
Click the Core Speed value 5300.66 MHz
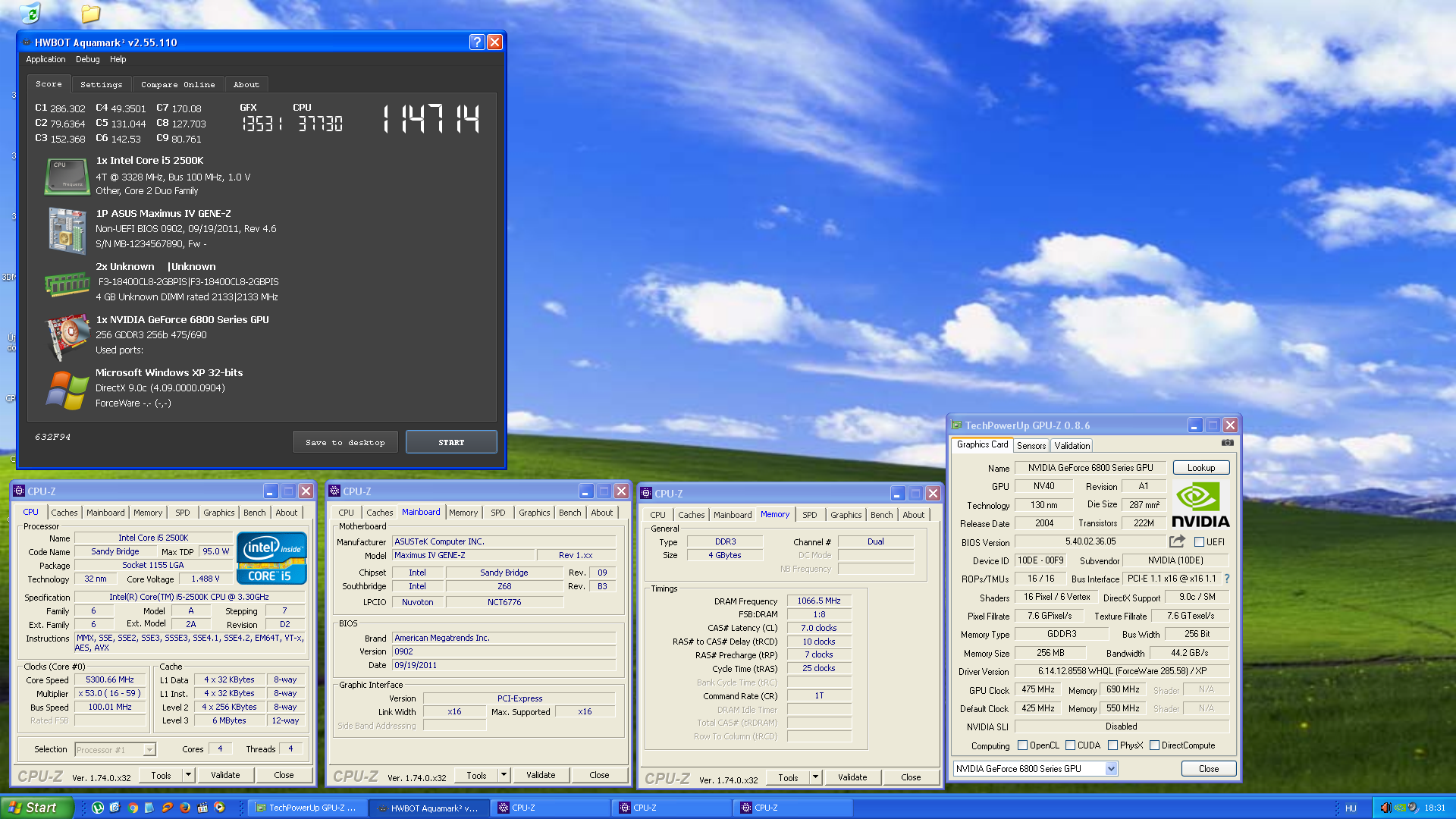tap(110, 679)
